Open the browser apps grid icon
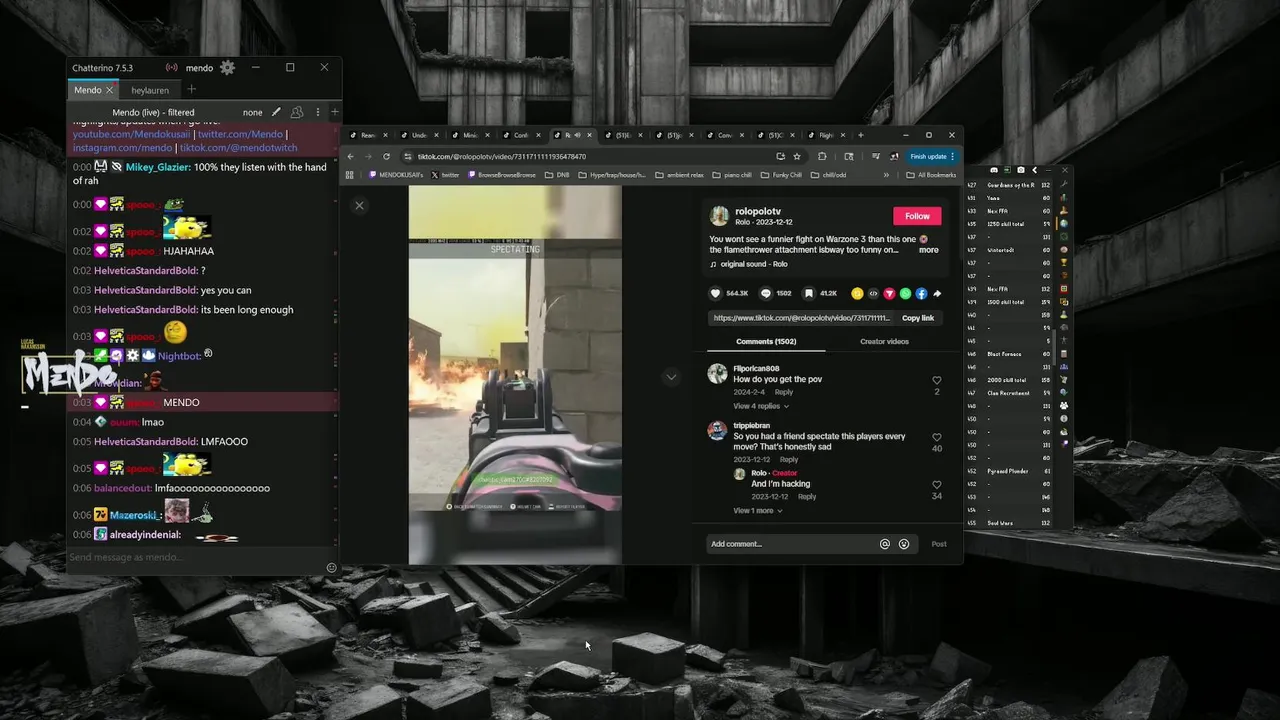 (350, 175)
